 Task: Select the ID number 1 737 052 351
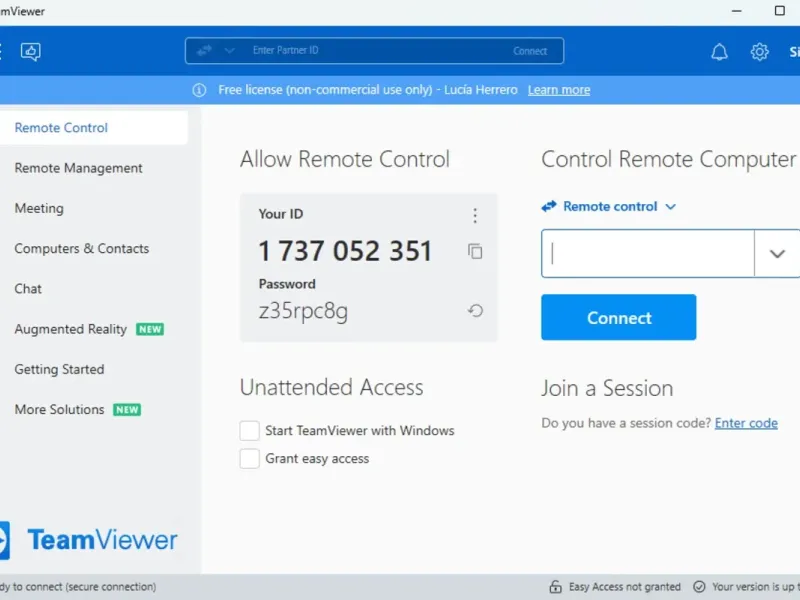tap(345, 251)
